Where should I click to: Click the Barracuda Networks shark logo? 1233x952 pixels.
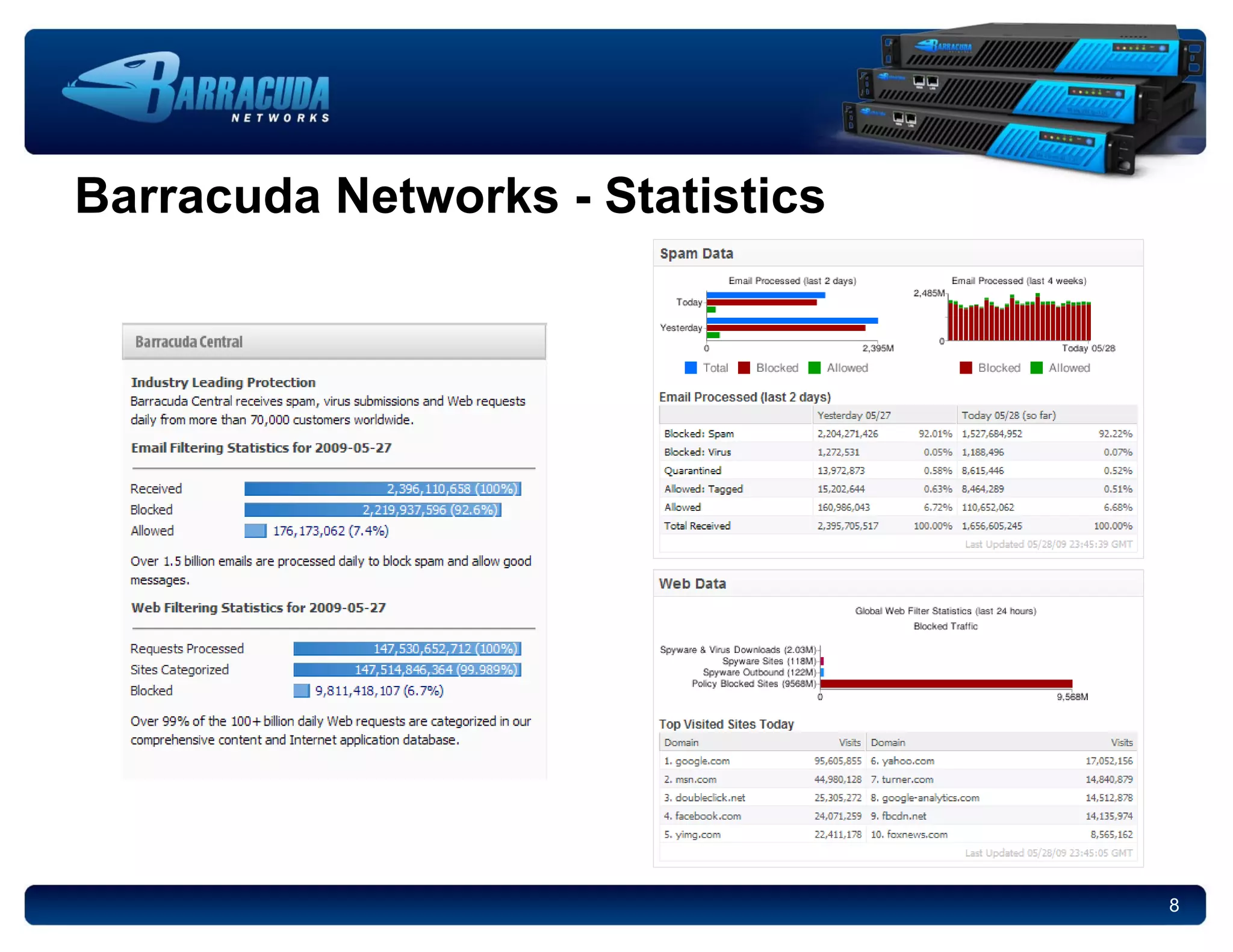[x=196, y=88]
